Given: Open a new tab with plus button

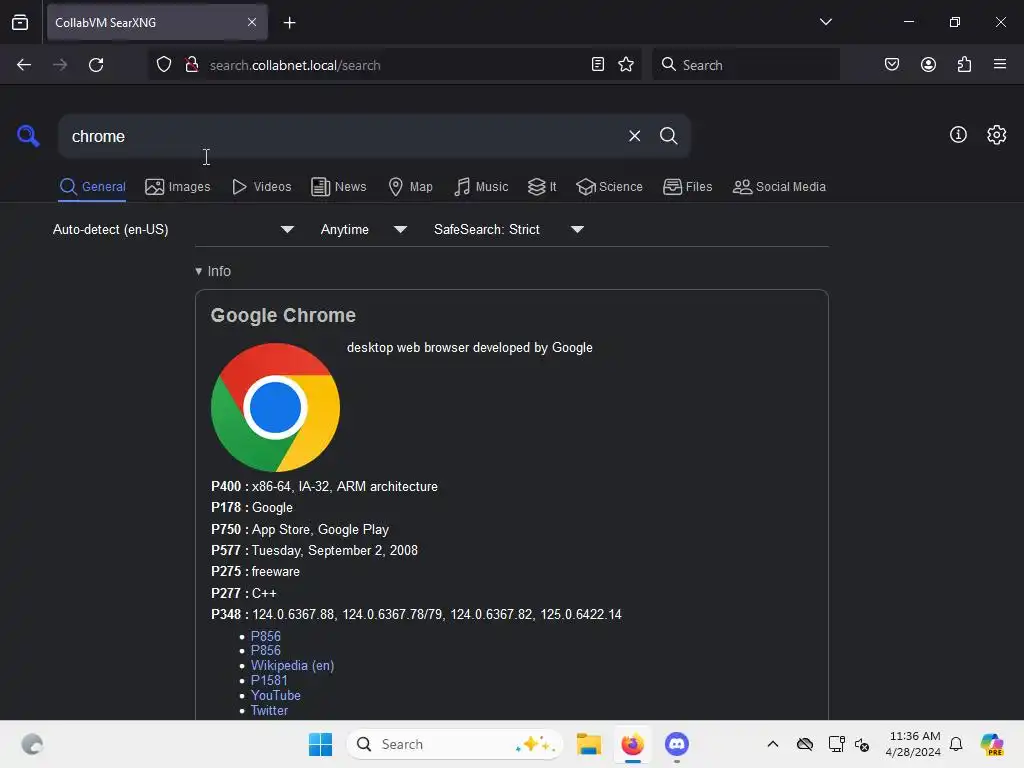Looking at the screenshot, I should (289, 23).
